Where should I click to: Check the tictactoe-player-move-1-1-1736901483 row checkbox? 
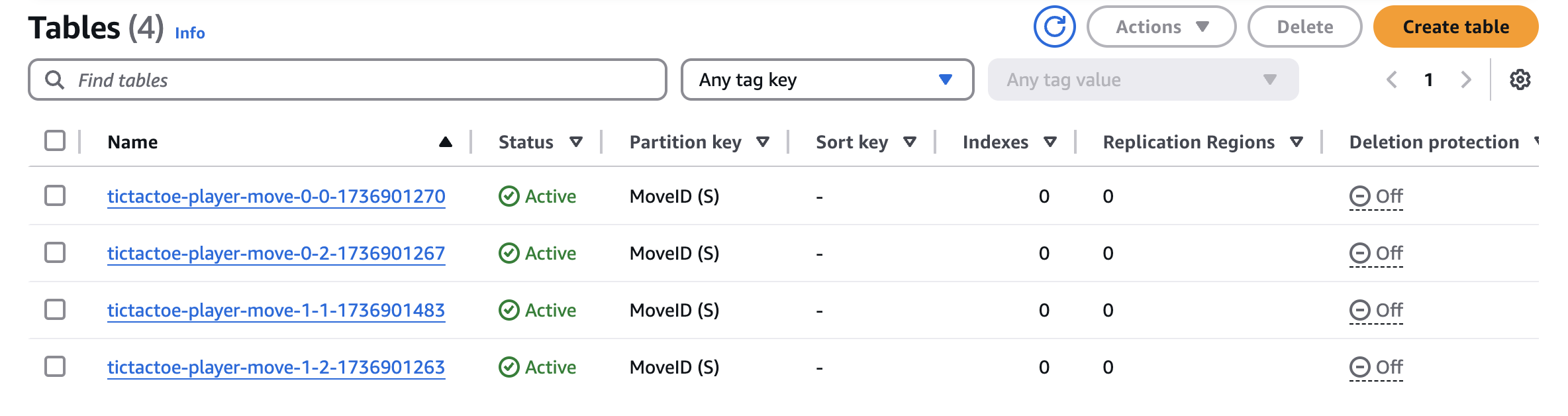(x=55, y=310)
